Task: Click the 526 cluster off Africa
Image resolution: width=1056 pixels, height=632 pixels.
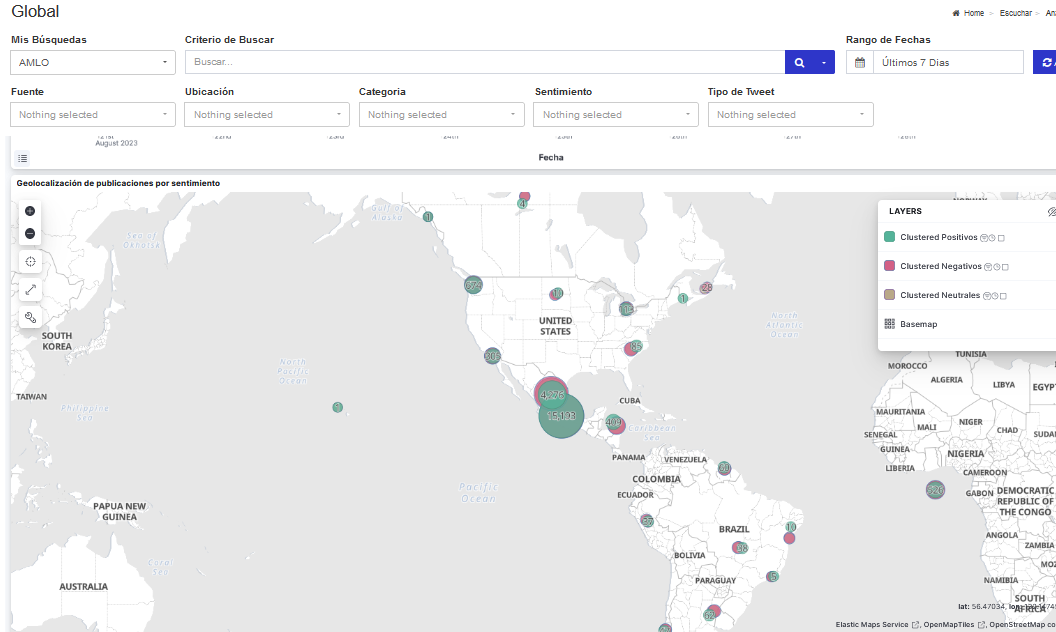Action: click(x=935, y=490)
